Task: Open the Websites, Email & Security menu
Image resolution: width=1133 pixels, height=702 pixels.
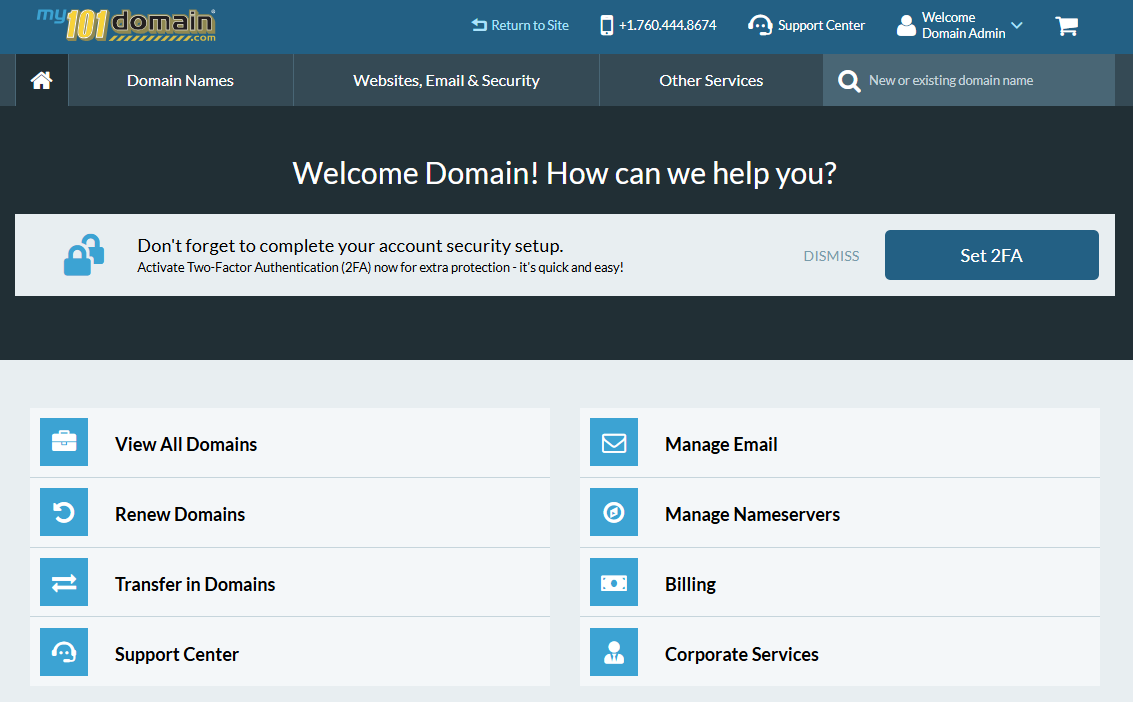Action: pyautogui.click(x=446, y=81)
